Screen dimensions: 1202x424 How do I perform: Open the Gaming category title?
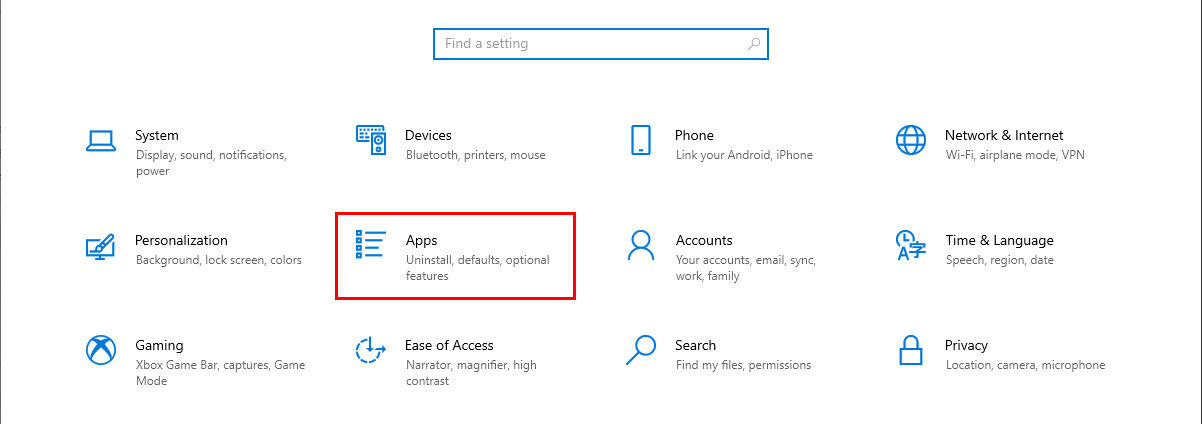[x=159, y=345]
